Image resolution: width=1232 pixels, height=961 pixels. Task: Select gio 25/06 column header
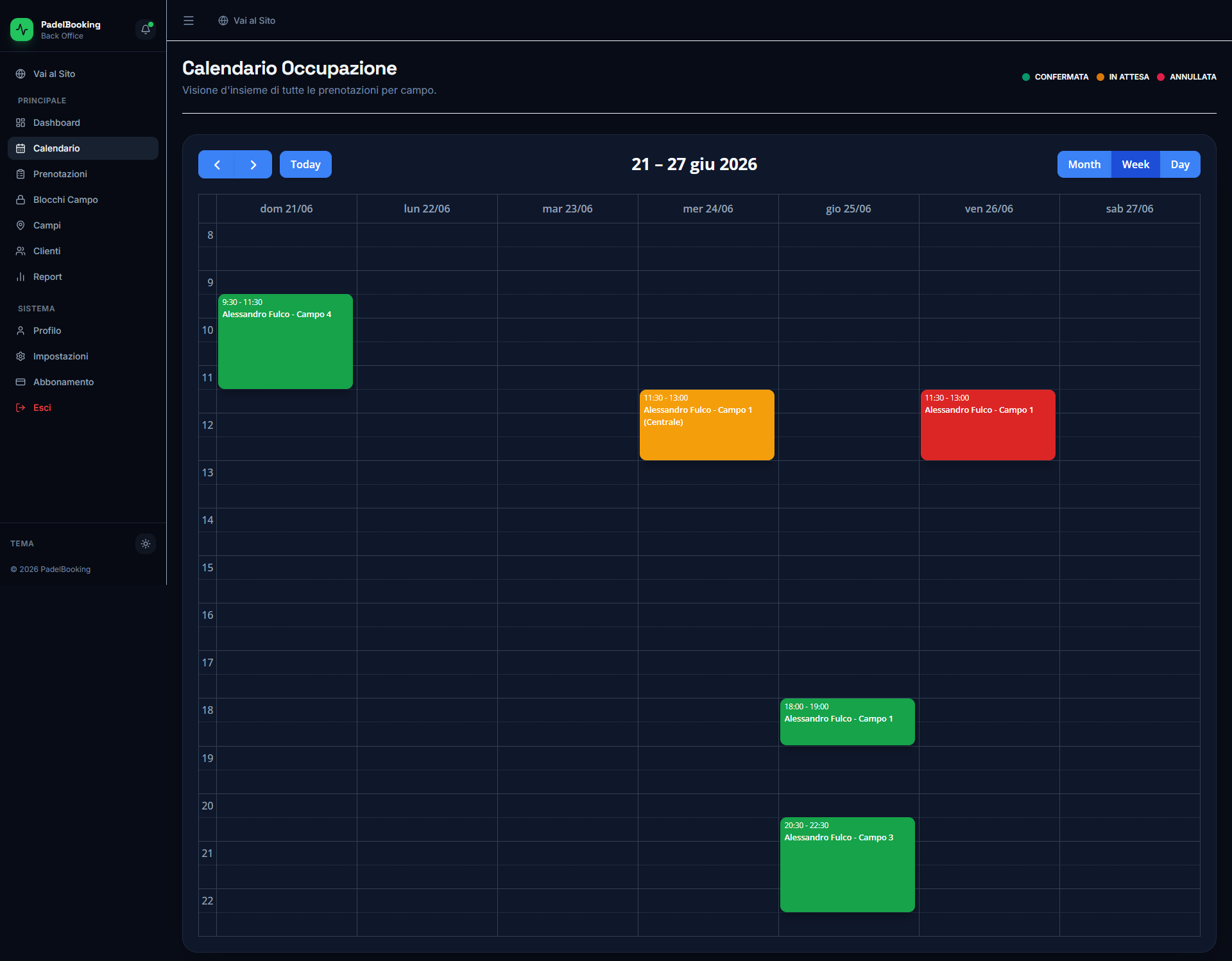pos(848,209)
